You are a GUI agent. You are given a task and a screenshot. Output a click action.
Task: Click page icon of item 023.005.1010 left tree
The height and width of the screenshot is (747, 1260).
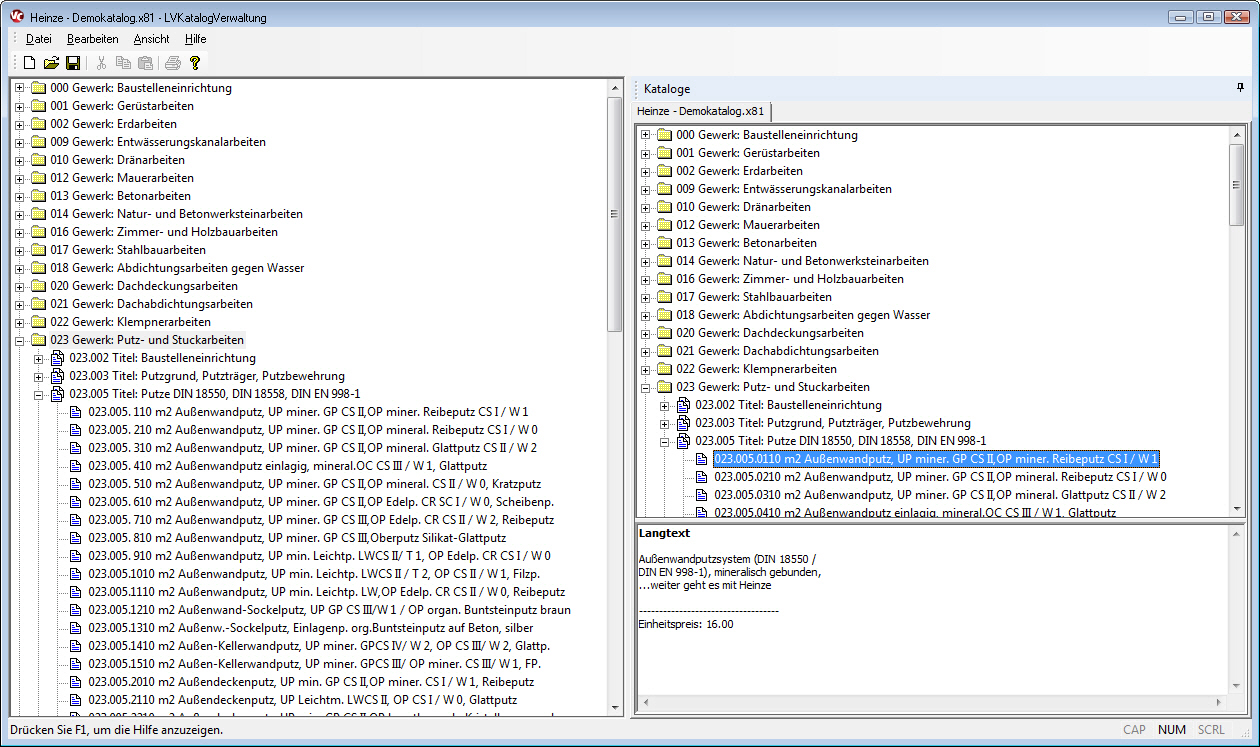click(77, 574)
